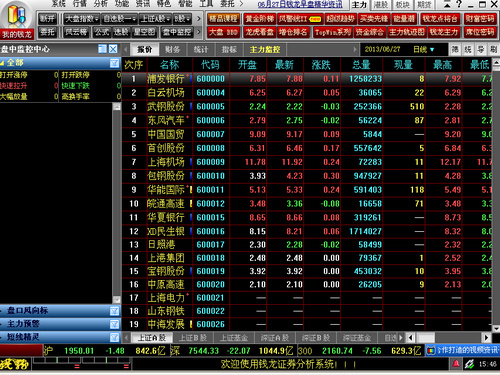Click the tab strip right arrow before date
500x375 pixels.
point(355,50)
